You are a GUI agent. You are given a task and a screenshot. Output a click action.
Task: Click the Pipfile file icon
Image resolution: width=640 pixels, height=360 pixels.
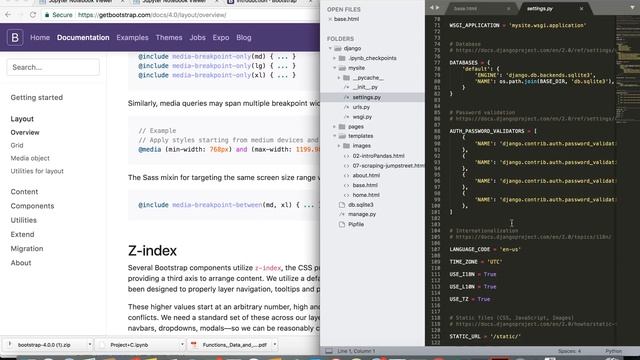click(342, 224)
